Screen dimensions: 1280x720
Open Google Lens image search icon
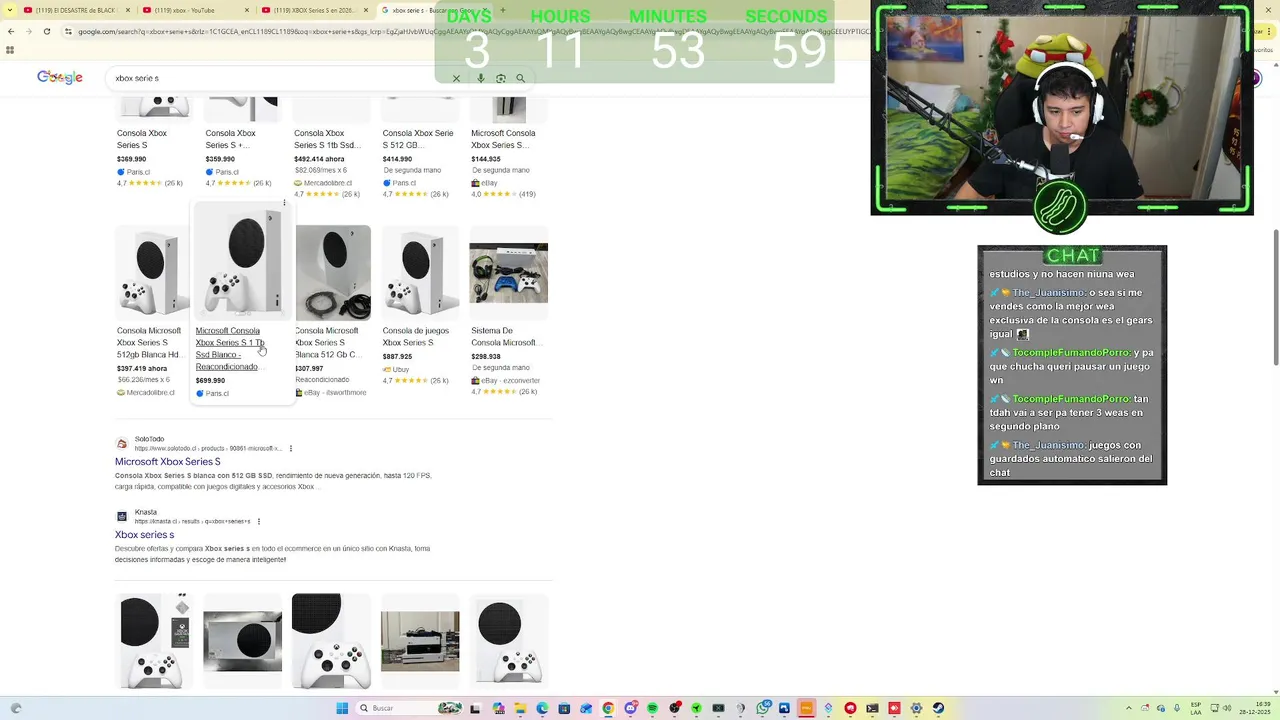point(501,78)
